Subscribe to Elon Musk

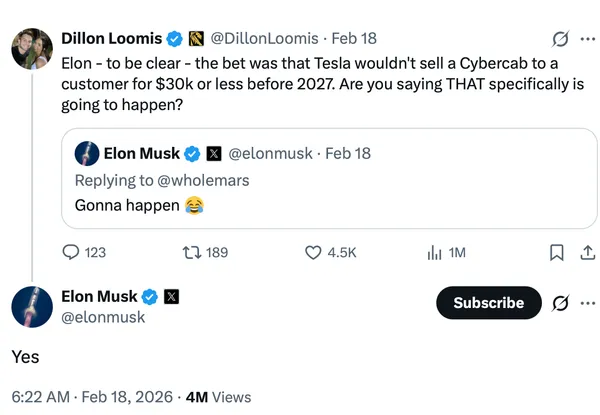[488, 302]
